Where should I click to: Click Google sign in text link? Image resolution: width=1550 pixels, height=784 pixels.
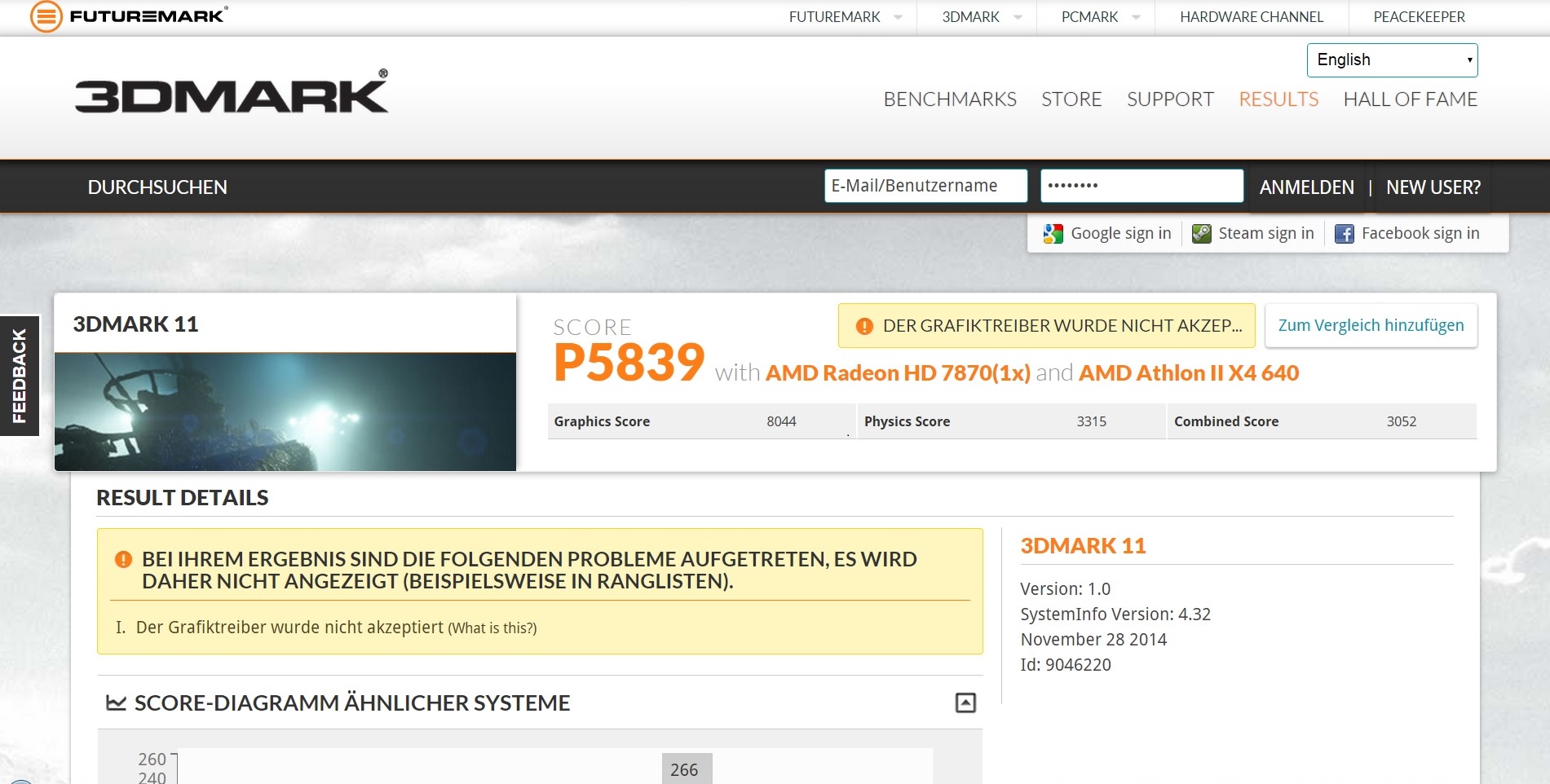1120,234
